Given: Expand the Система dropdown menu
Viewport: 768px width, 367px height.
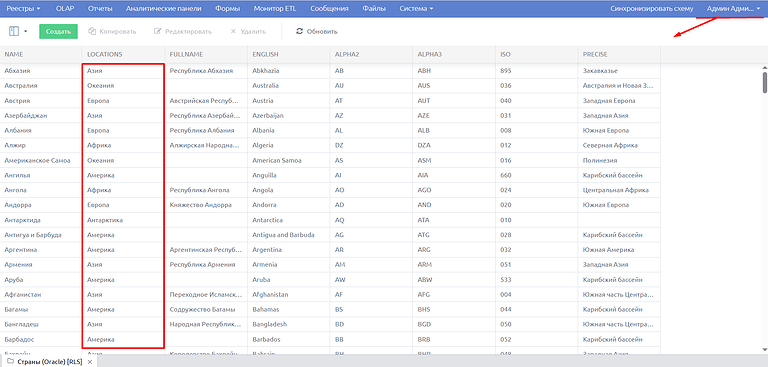Looking at the screenshot, I should 416,8.
